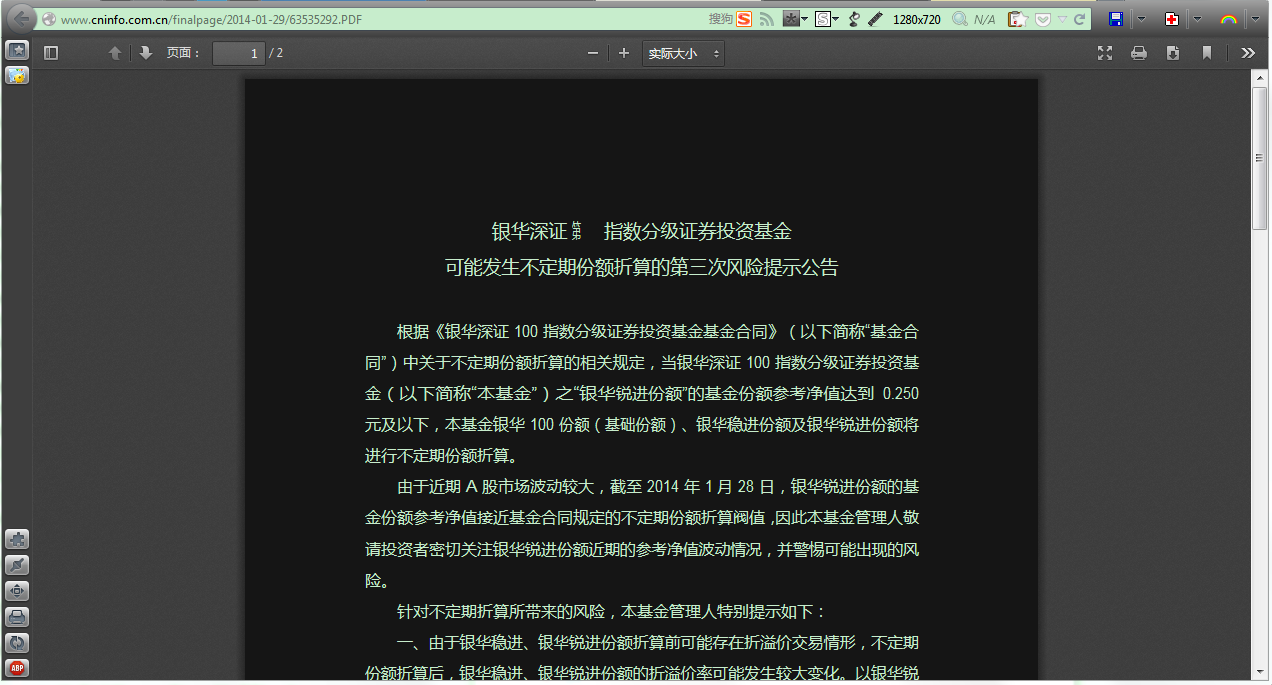The height and width of the screenshot is (685, 1272).
Task: Click the page number input field
Action: [x=238, y=53]
